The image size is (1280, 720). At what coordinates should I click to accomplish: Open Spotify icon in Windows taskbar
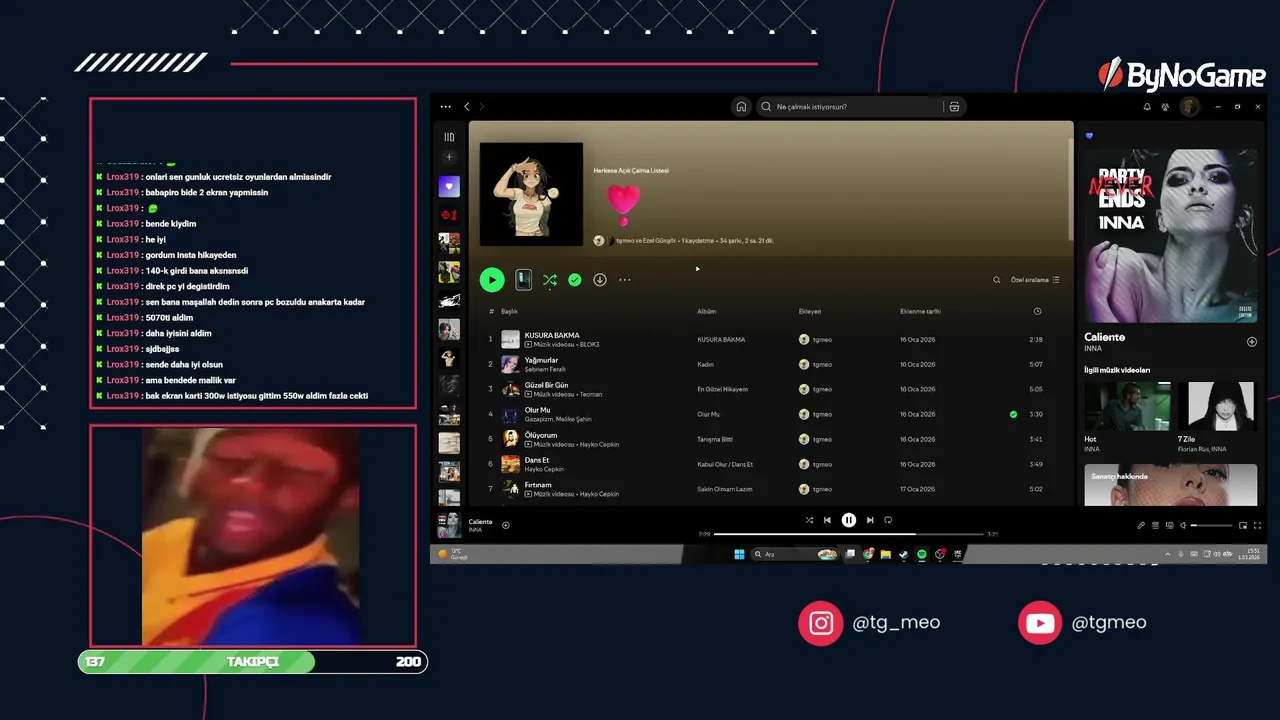pos(922,554)
